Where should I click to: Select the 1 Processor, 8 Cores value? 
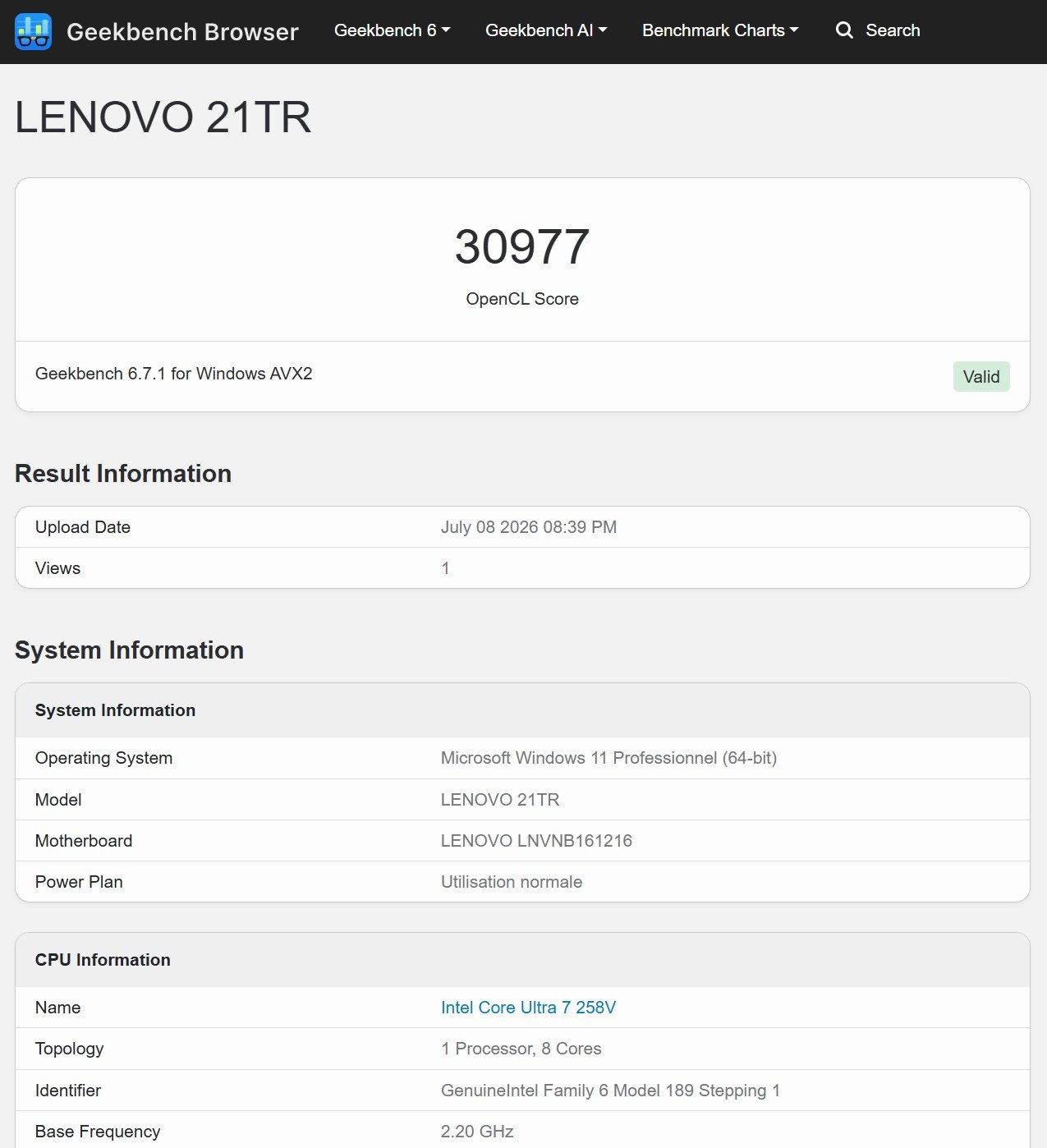(521, 1049)
